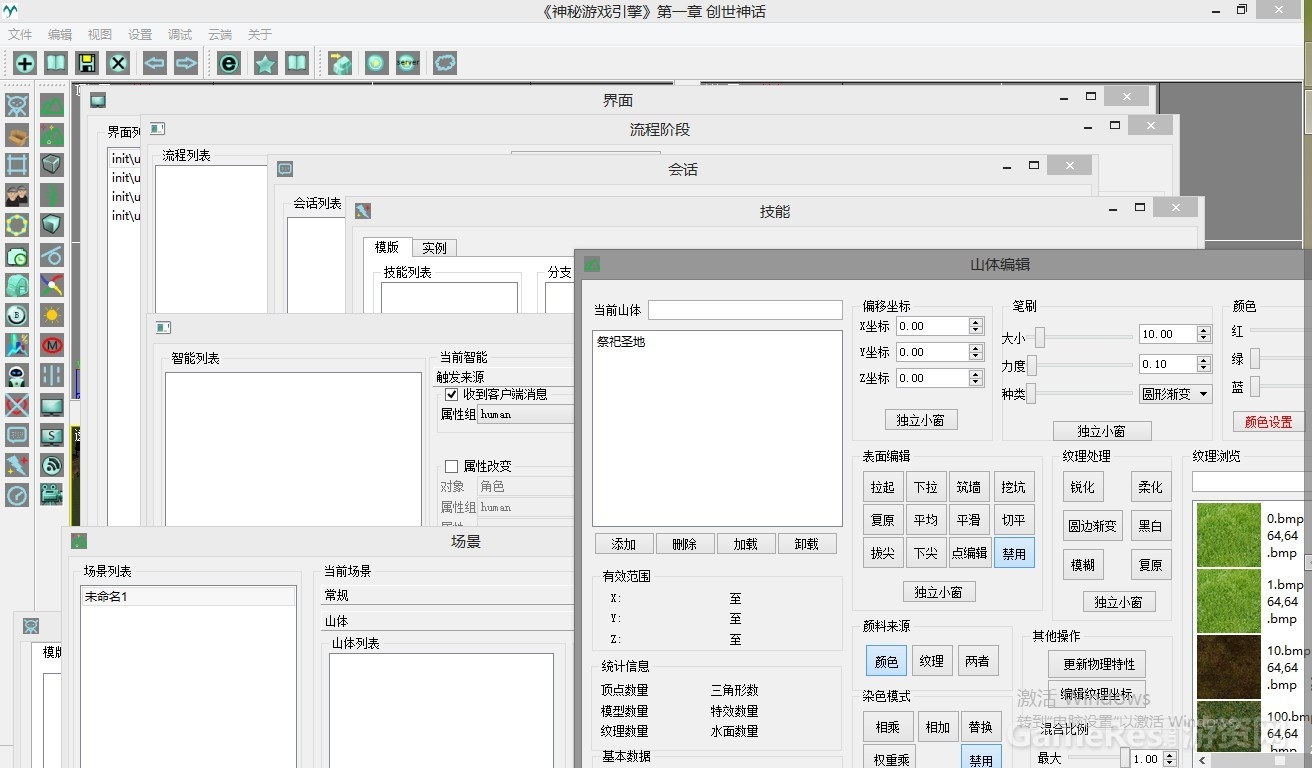Click the floppy disk save icon
Viewport: 1312px width, 768px height.
[87, 63]
